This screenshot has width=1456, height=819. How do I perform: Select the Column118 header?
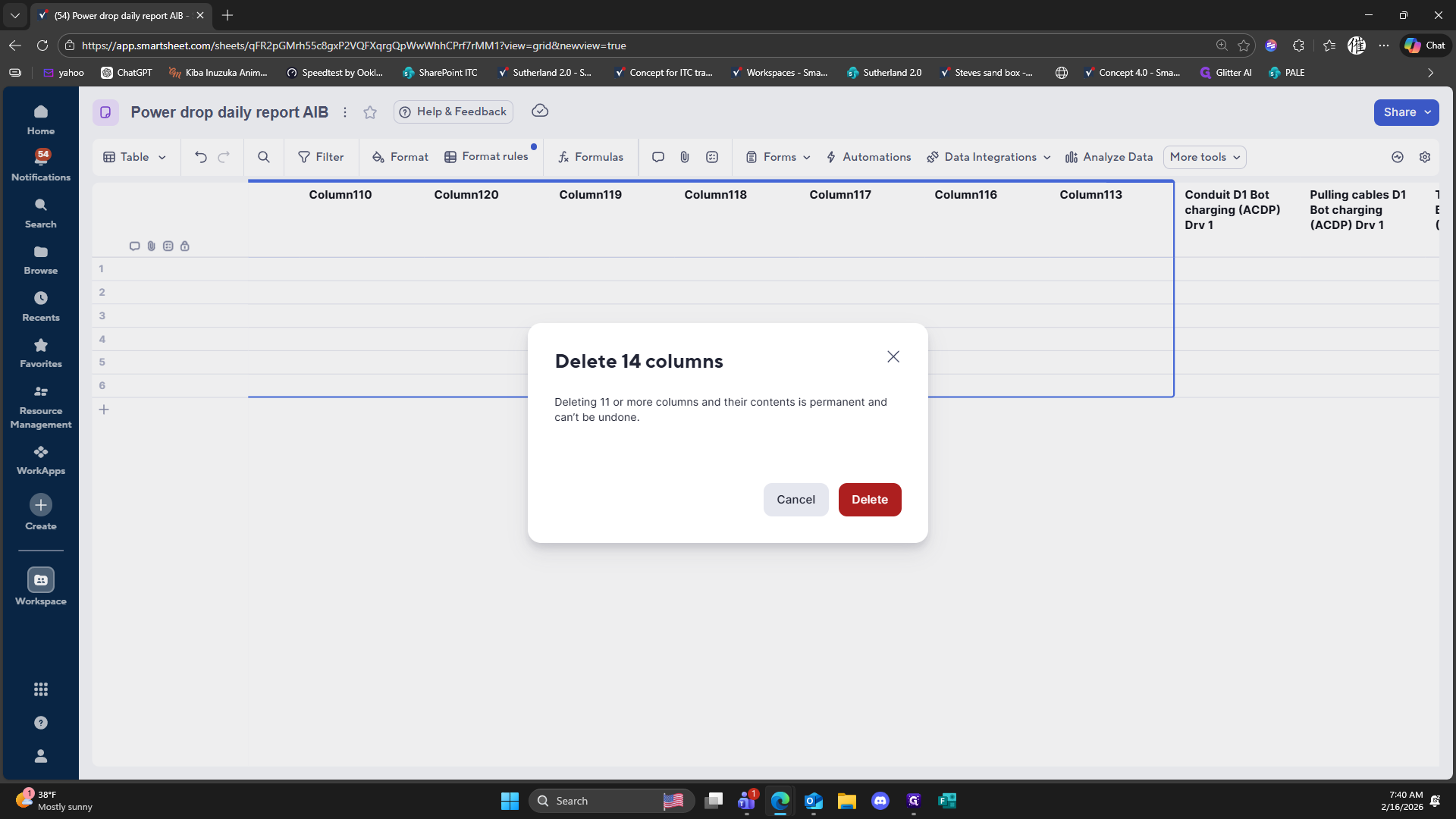(715, 195)
